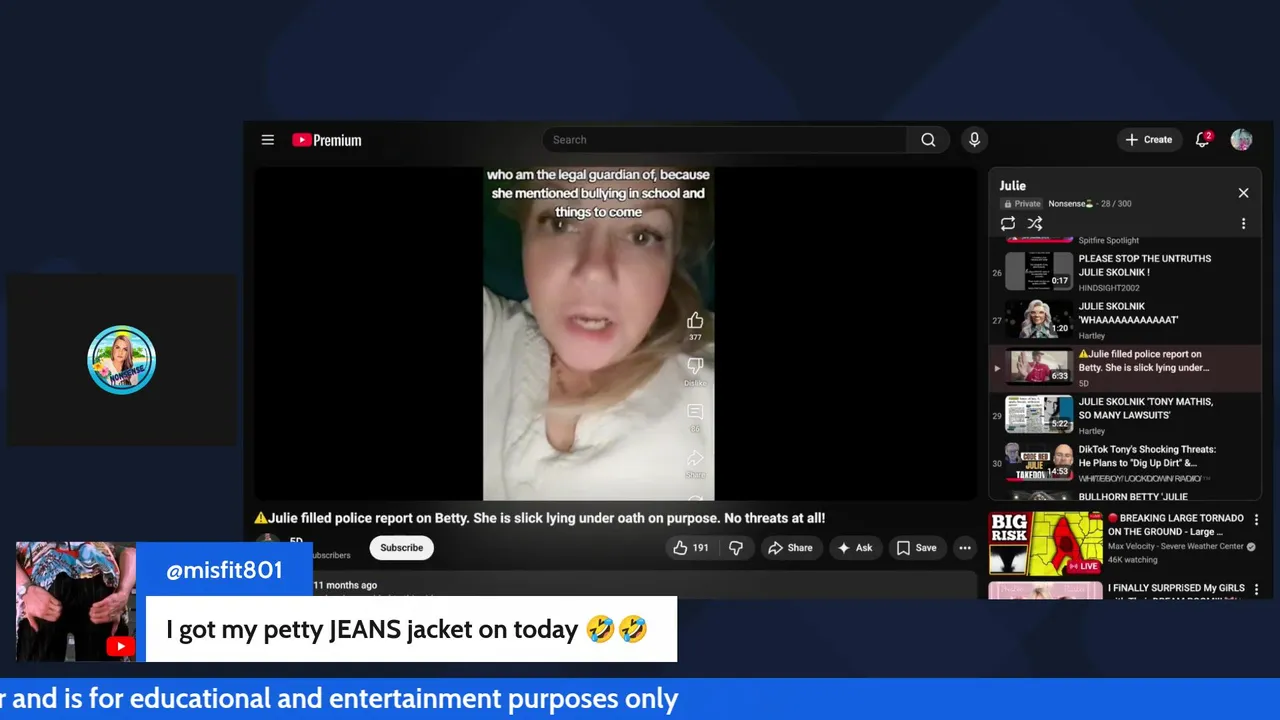This screenshot has height=720, width=1280.
Task: Click the chat commenter's YouTube avatar picture
Action: (76, 602)
